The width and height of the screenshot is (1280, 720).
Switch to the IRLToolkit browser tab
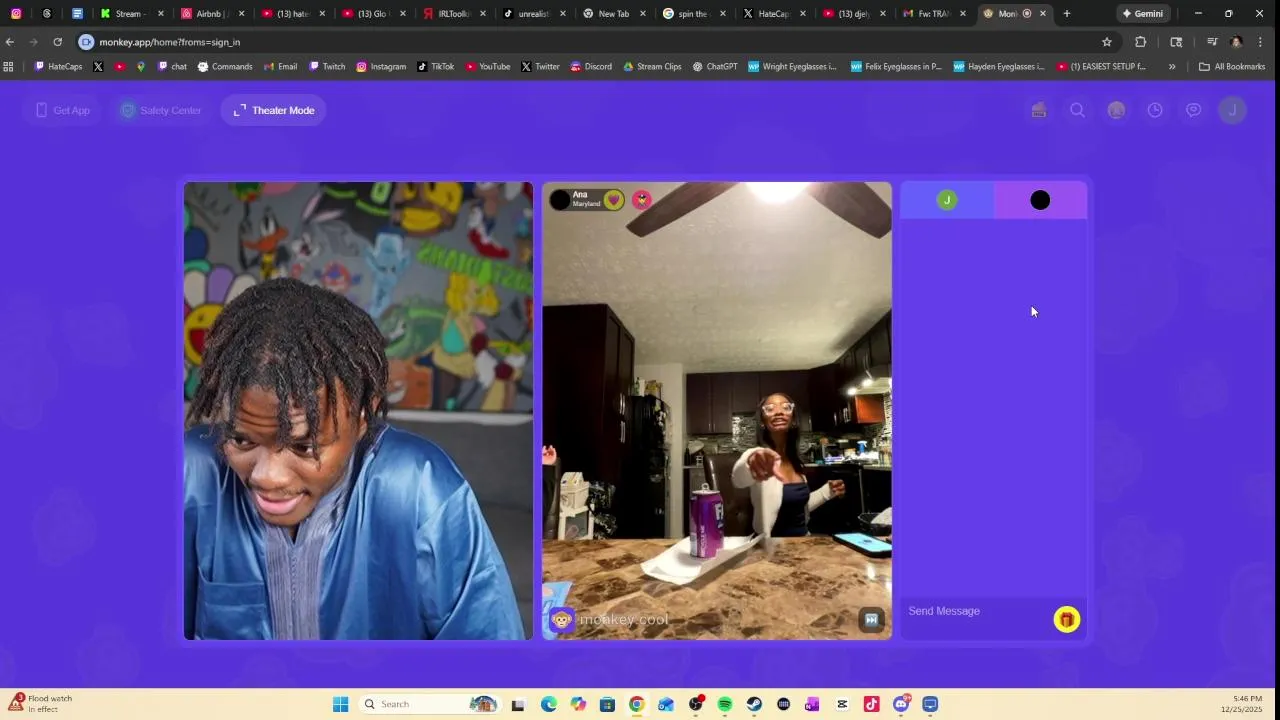[x=453, y=14]
